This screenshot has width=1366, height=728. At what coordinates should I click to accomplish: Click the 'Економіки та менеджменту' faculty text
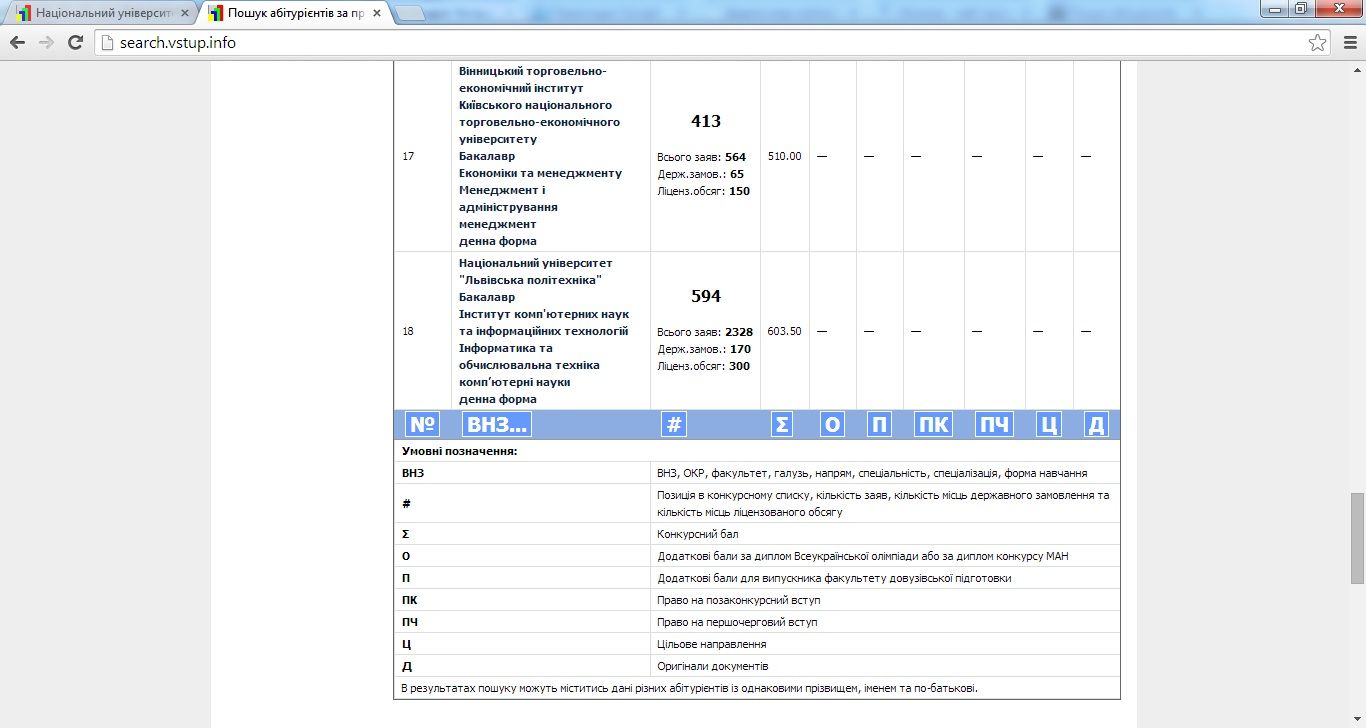click(540, 173)
